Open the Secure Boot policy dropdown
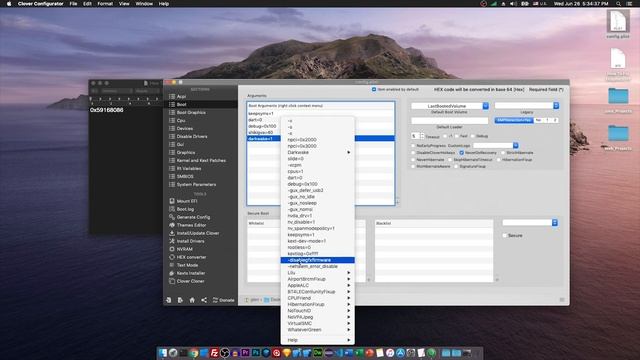 point(530,223)
